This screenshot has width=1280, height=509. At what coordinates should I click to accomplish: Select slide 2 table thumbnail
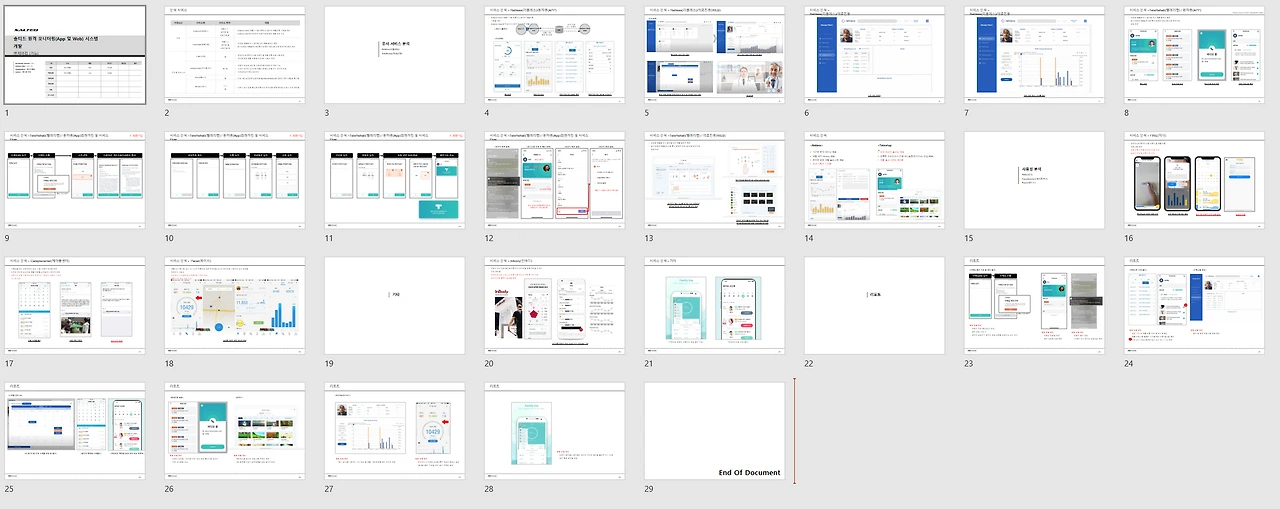[x=234, y=55]
